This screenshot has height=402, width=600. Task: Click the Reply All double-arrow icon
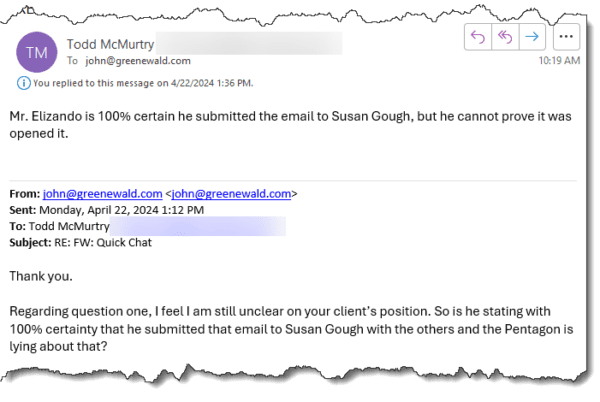pyautogui.click(x=505, y=37)
